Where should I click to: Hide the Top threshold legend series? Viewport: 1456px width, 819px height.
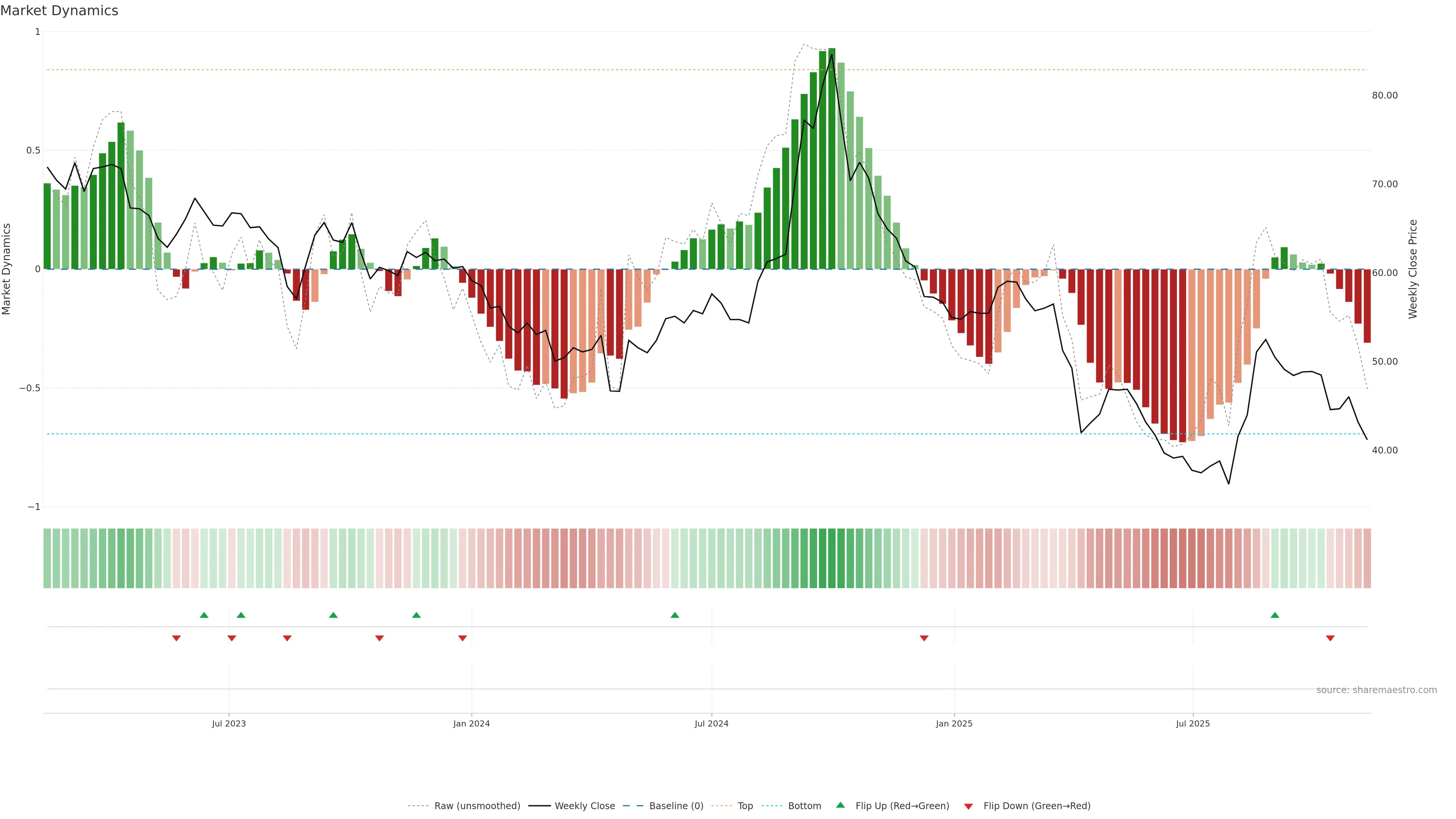[745, 806]
